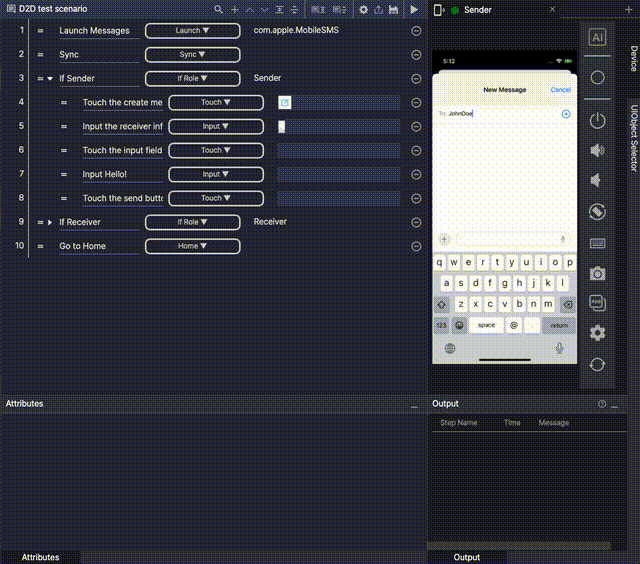
Task: Remove the Go to Home step via minus icon
Action: point(416,246)
